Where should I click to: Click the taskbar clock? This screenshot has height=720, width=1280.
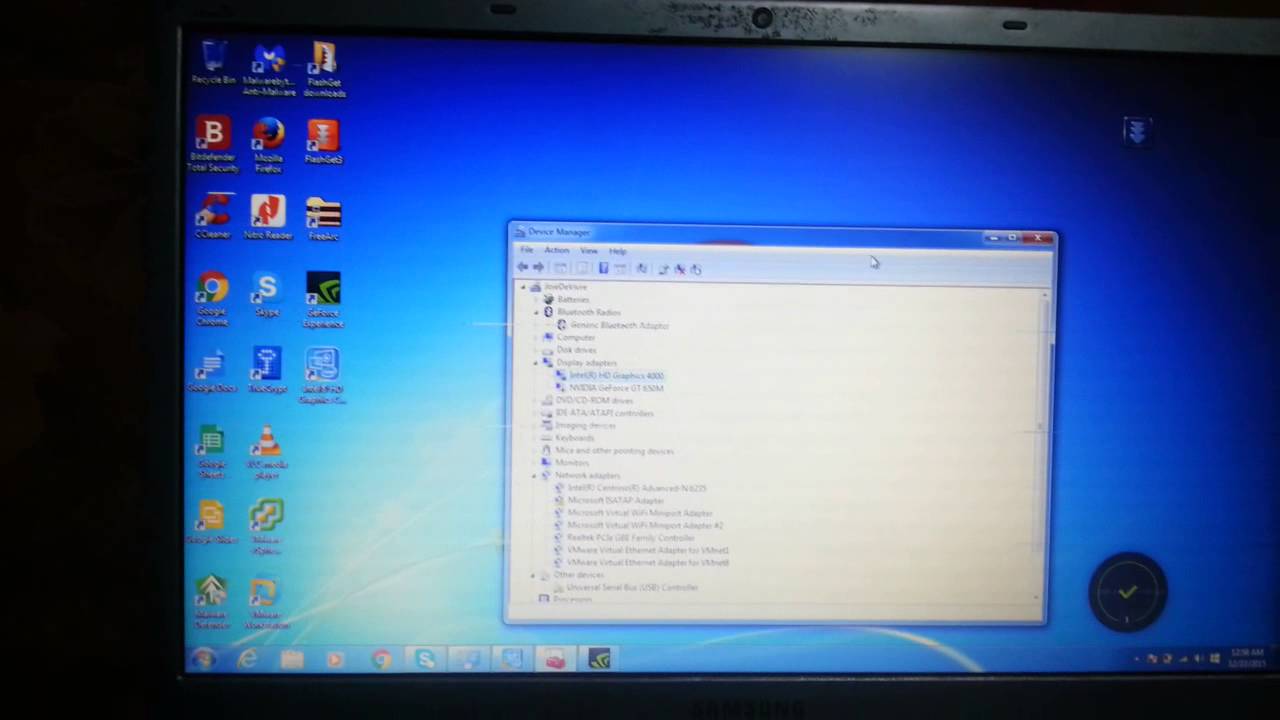1249,658
